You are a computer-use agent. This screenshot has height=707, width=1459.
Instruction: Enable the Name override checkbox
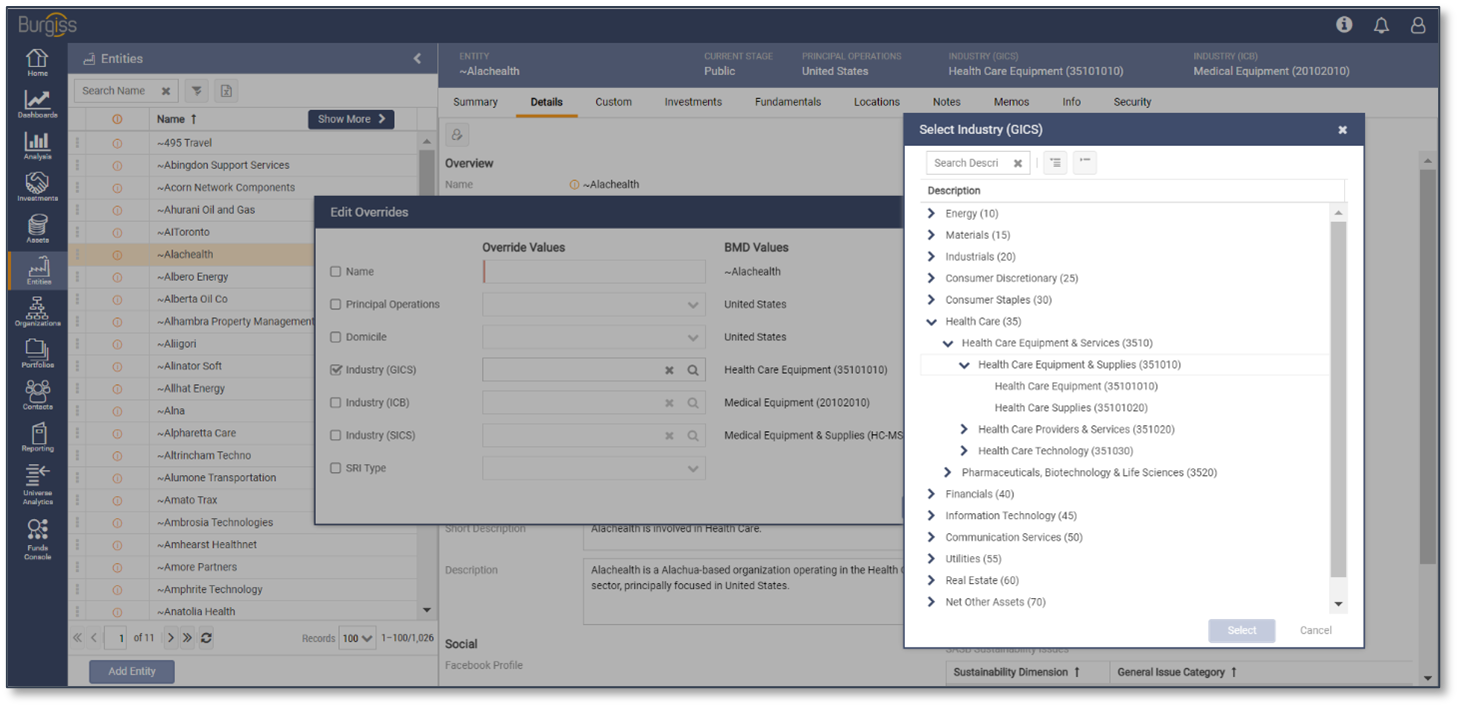pos(337,271)
